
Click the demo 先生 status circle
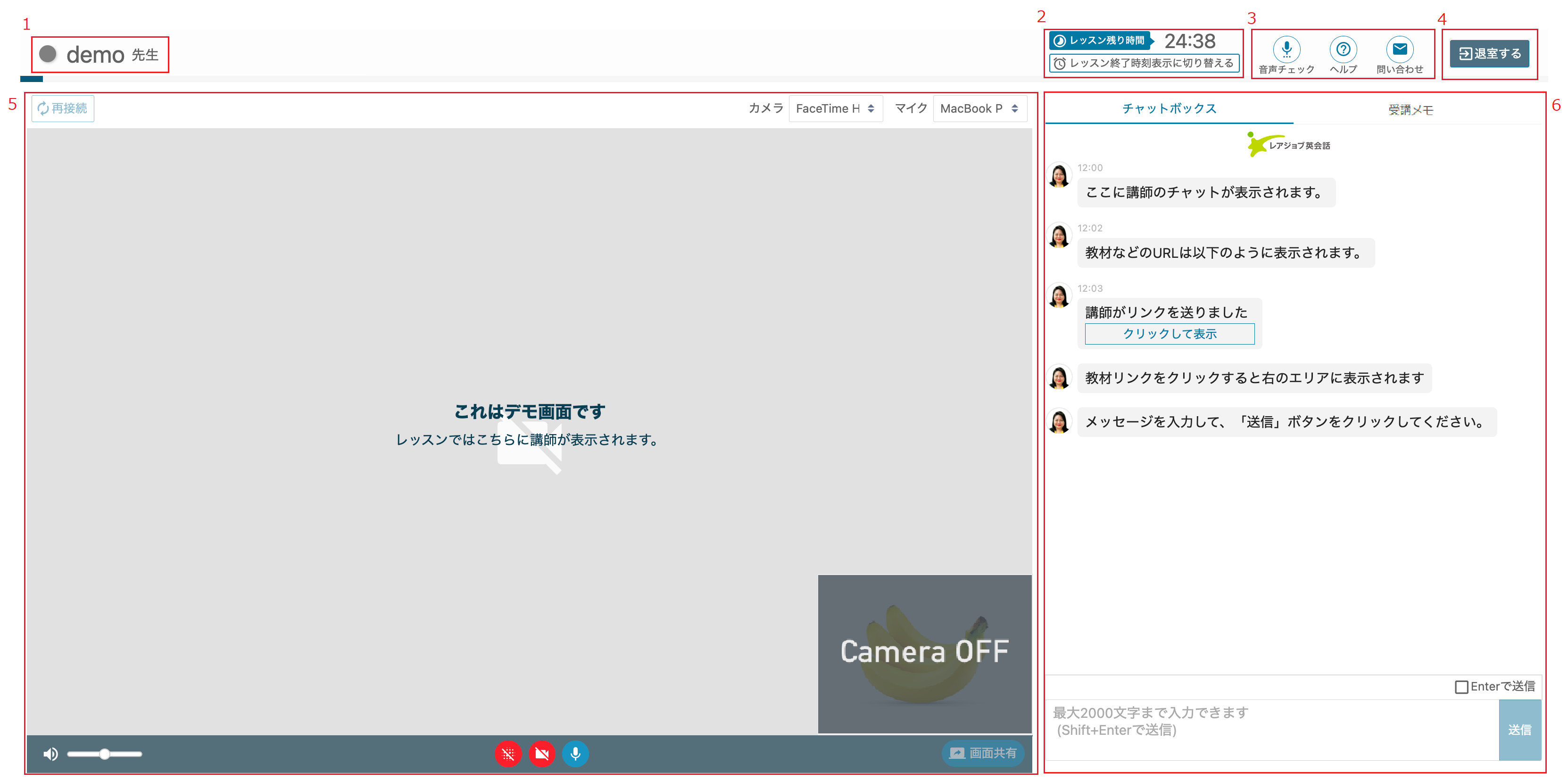[x=48, y=54]
